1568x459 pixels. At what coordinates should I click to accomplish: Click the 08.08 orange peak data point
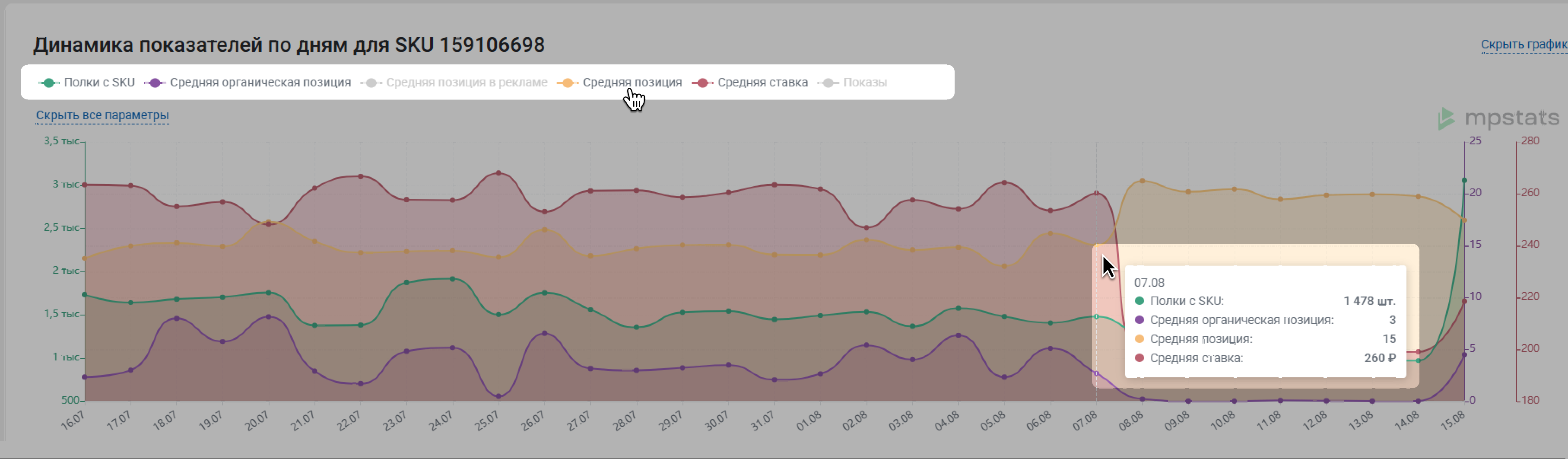pos(1142,181)
